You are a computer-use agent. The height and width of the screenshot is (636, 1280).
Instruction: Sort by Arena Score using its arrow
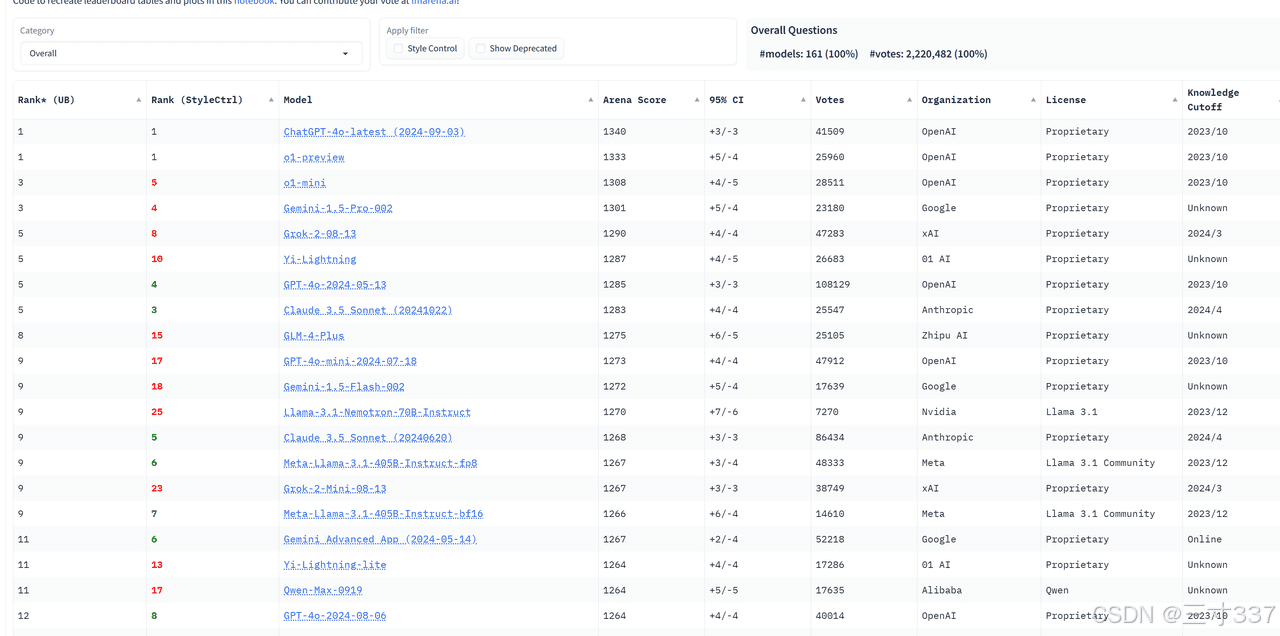696,100
